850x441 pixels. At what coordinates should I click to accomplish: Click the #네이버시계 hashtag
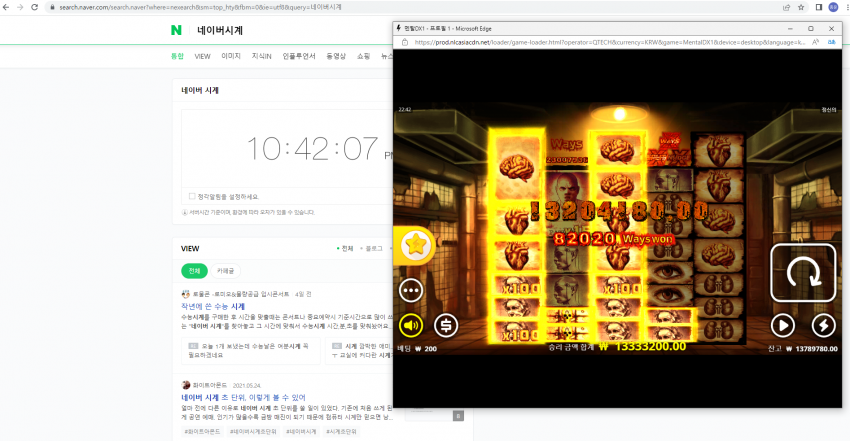pyautogui.click(x=301, y=432)
